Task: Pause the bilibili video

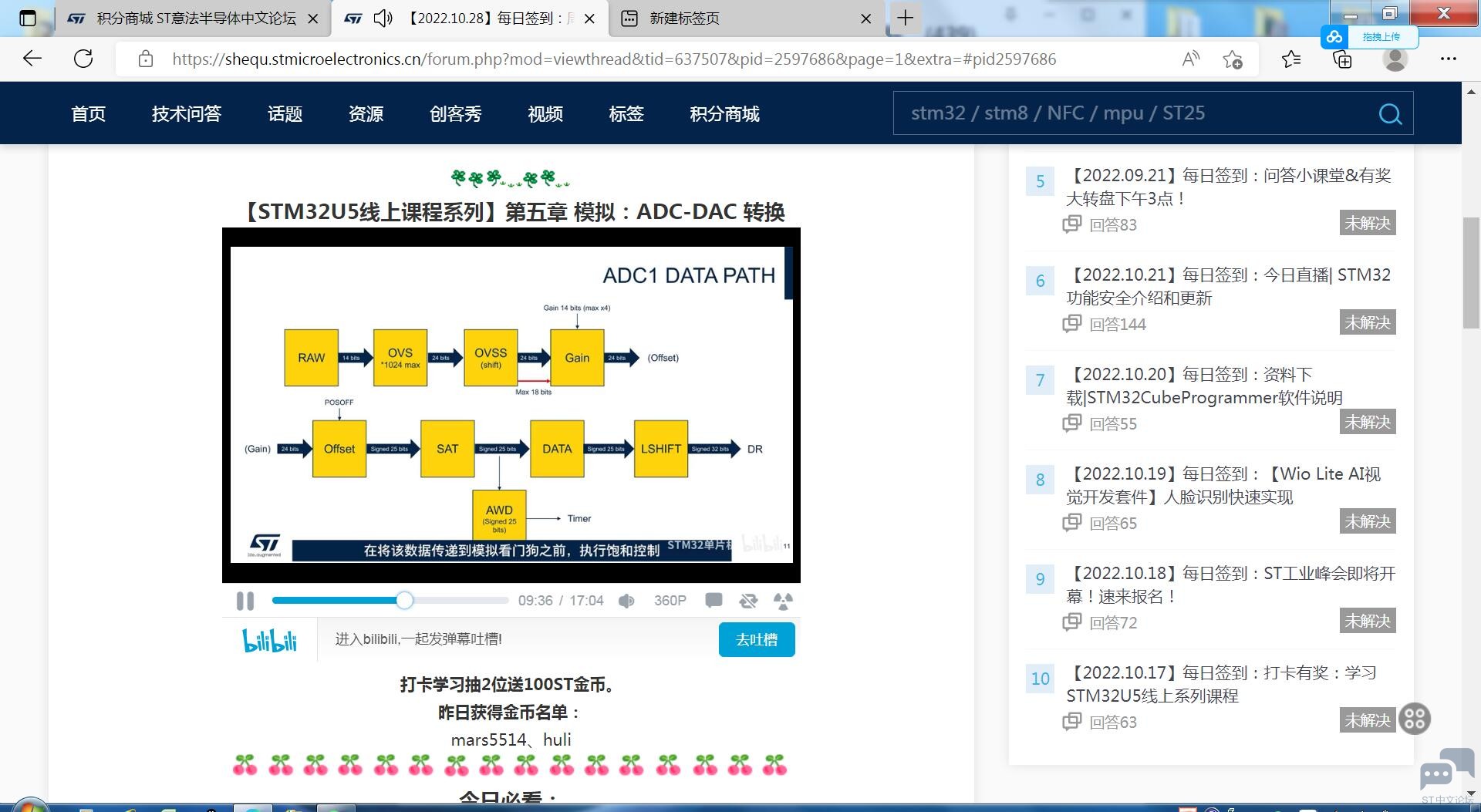Action: click(x=245, y=601)
